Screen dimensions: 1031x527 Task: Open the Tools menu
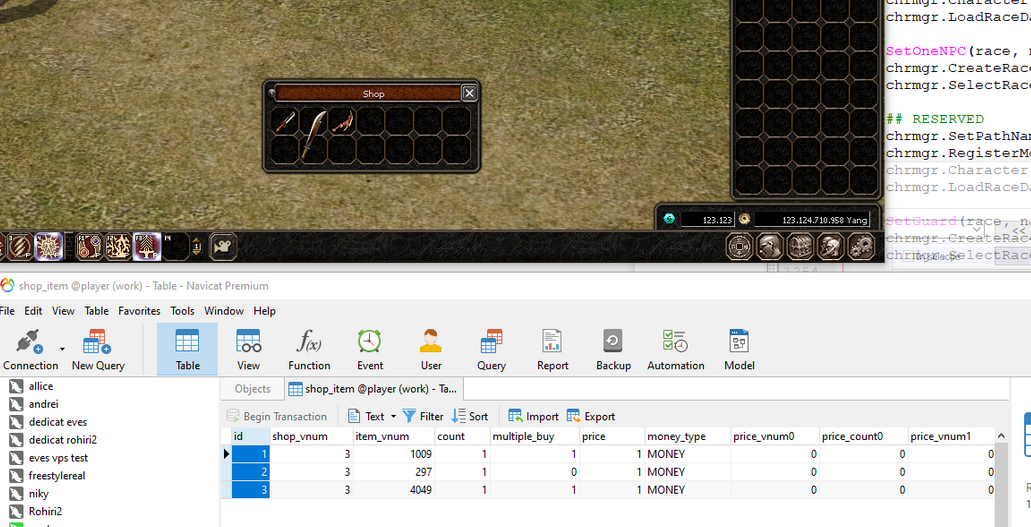[x=182, y=311]
